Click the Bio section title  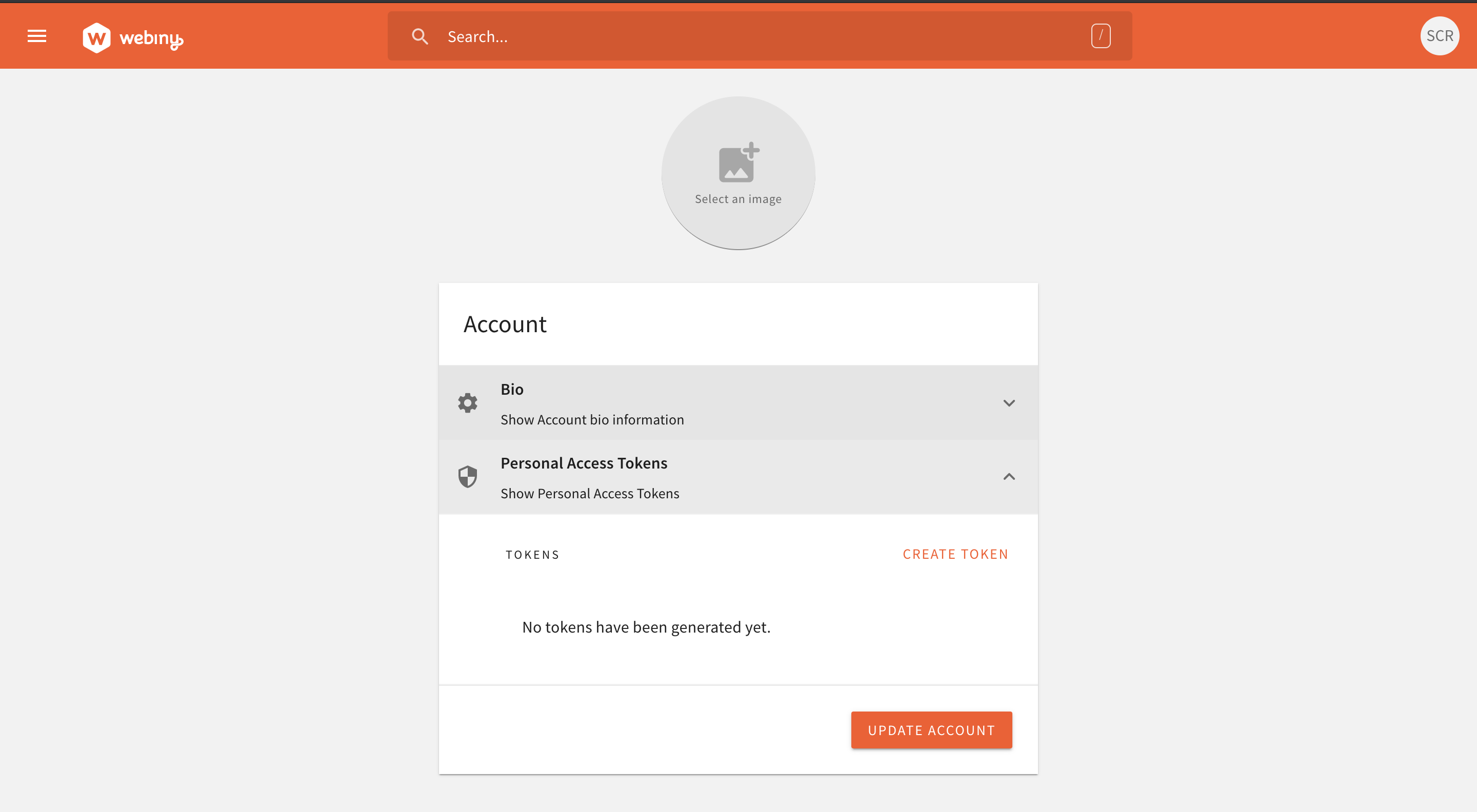click(x=511, y=389)
